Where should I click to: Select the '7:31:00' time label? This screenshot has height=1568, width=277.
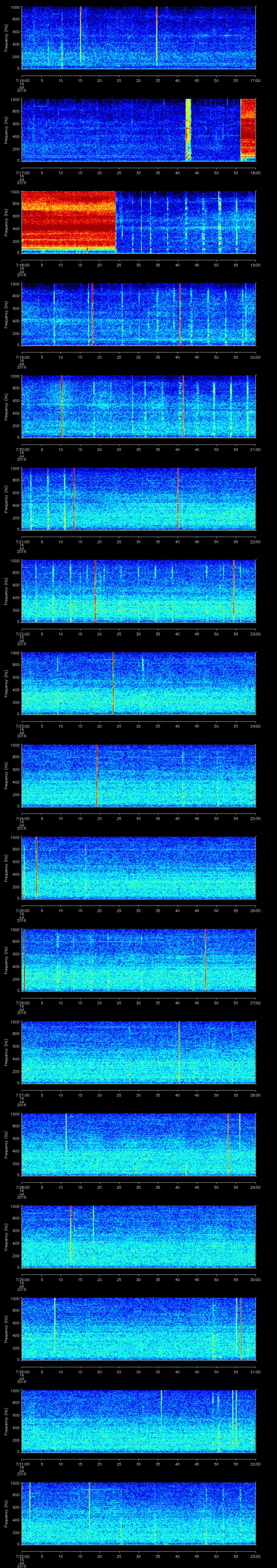coord(22,1463)
